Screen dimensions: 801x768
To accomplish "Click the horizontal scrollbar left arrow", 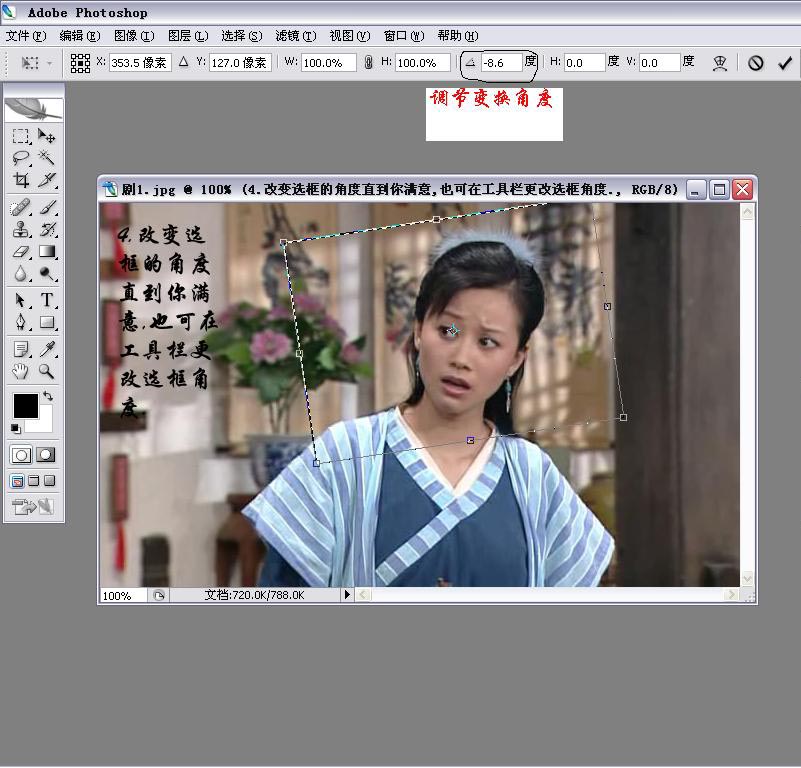I will (363, 594).
